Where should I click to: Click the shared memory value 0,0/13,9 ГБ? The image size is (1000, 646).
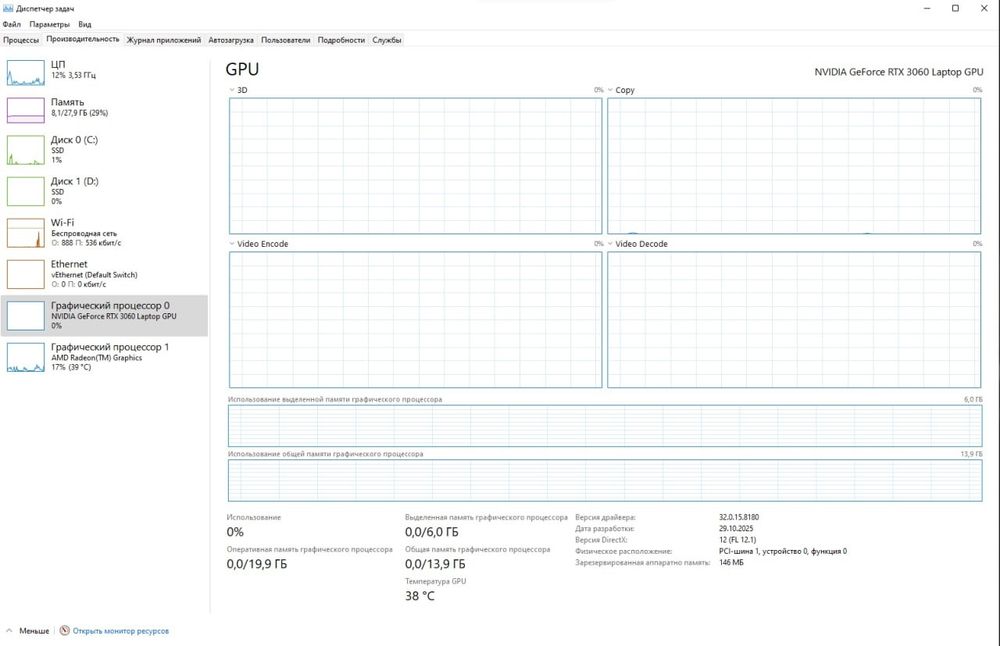click(x=435, y=564)
